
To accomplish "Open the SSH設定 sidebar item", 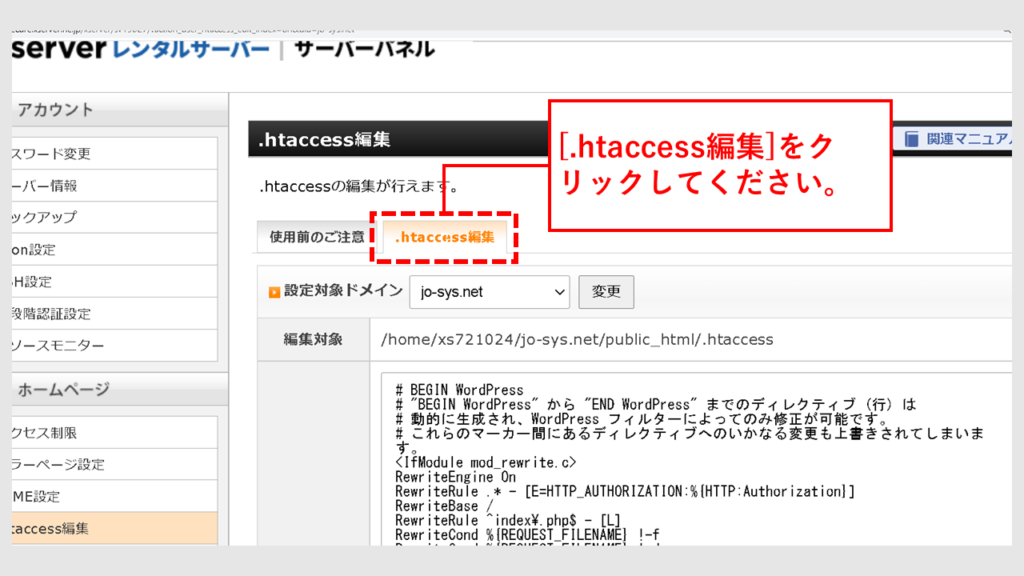I will coord(114,281).
